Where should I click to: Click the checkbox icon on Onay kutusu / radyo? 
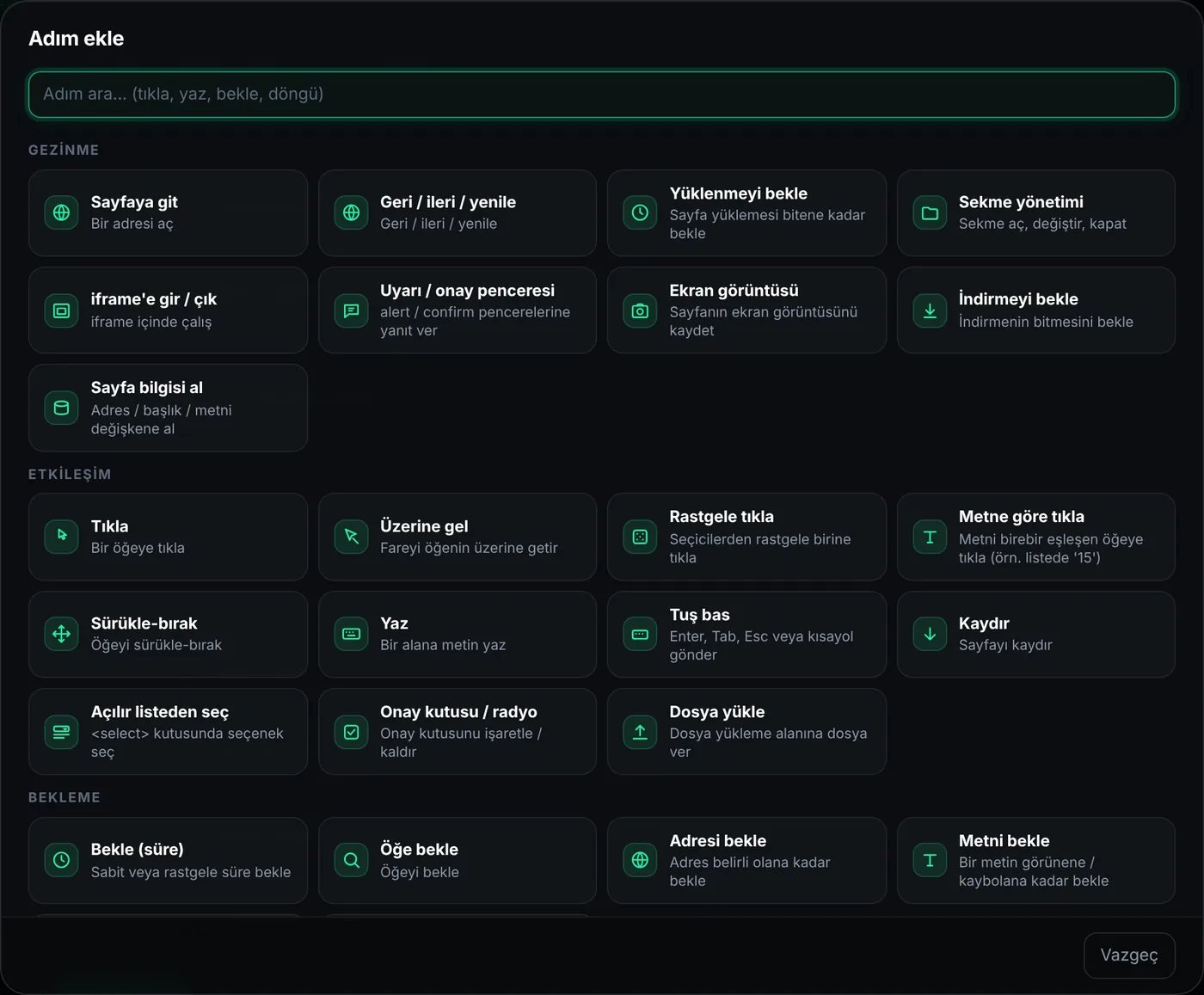coord(351,732)
